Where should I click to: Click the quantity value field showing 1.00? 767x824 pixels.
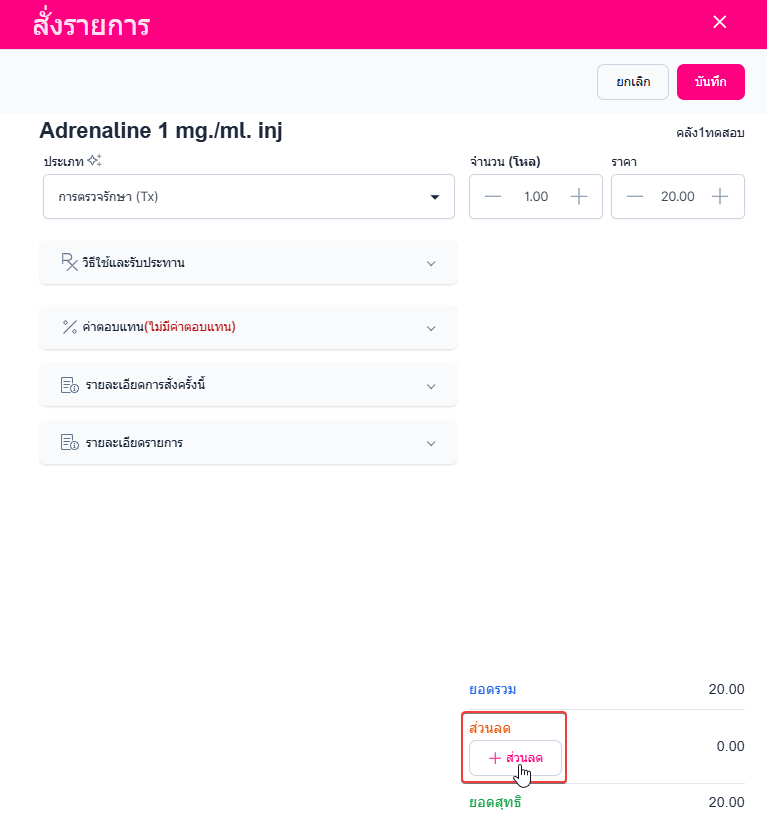(x=536, y=196)
